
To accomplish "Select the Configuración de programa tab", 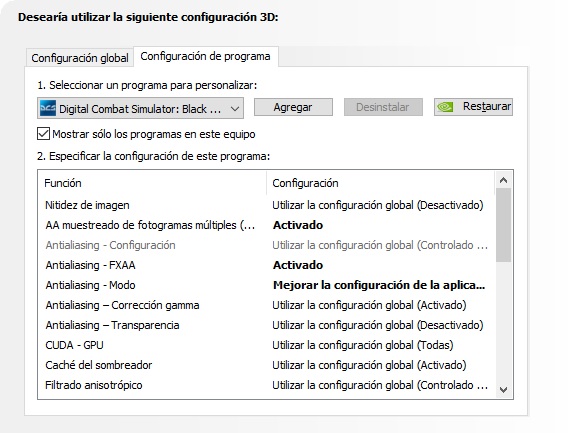I will pos(205,57).
